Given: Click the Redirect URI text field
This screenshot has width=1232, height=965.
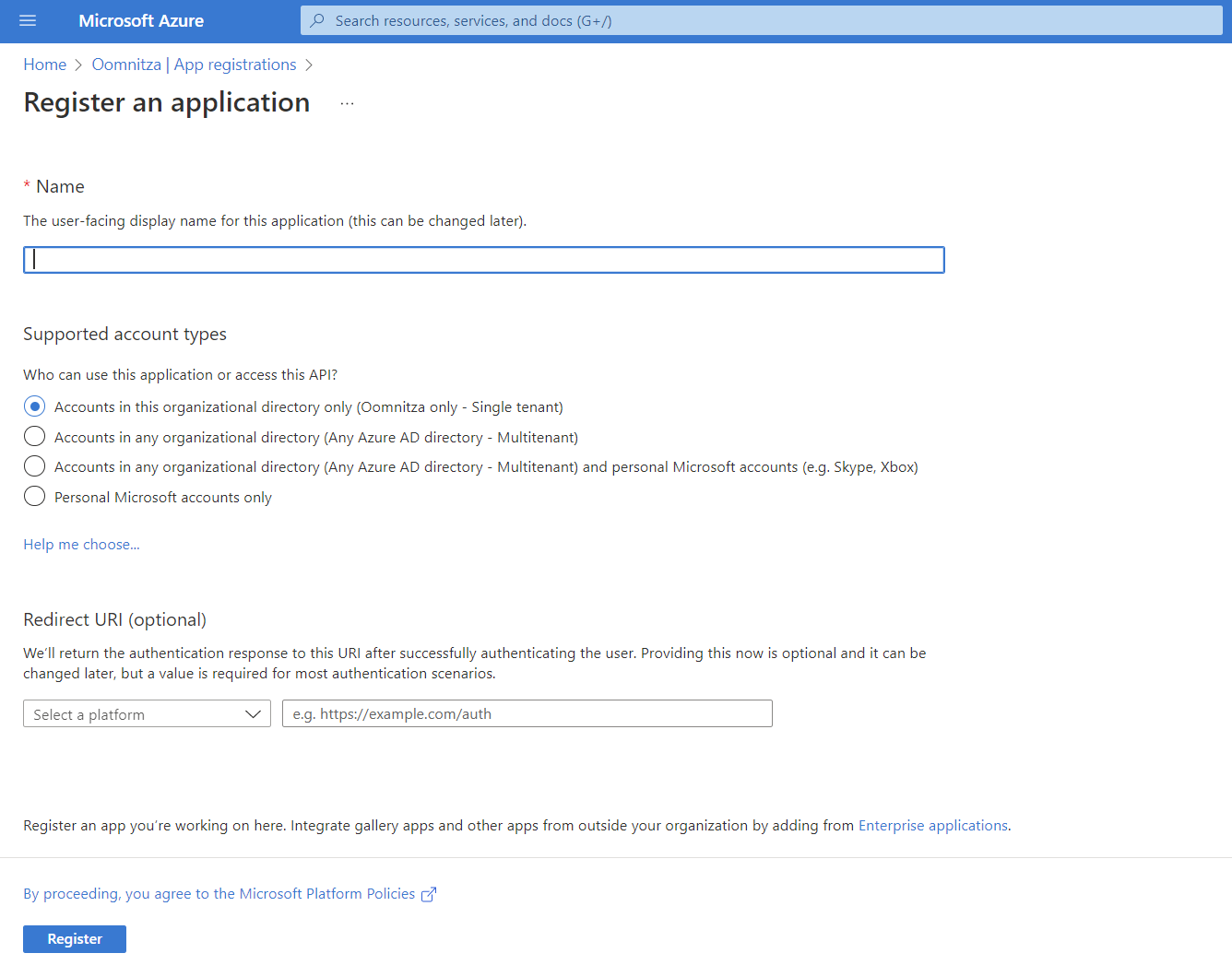Looking at the screenshot, I should 527,713.
